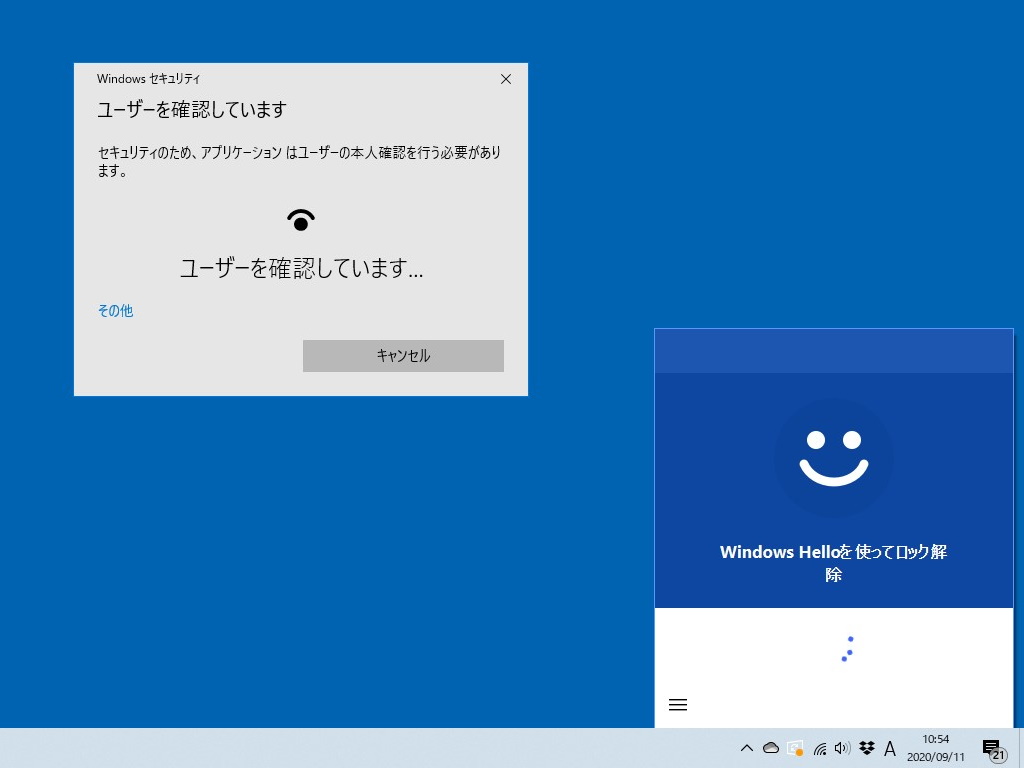
Task: Open the Dropbox icon in the system tray
Action: [867, 748]
